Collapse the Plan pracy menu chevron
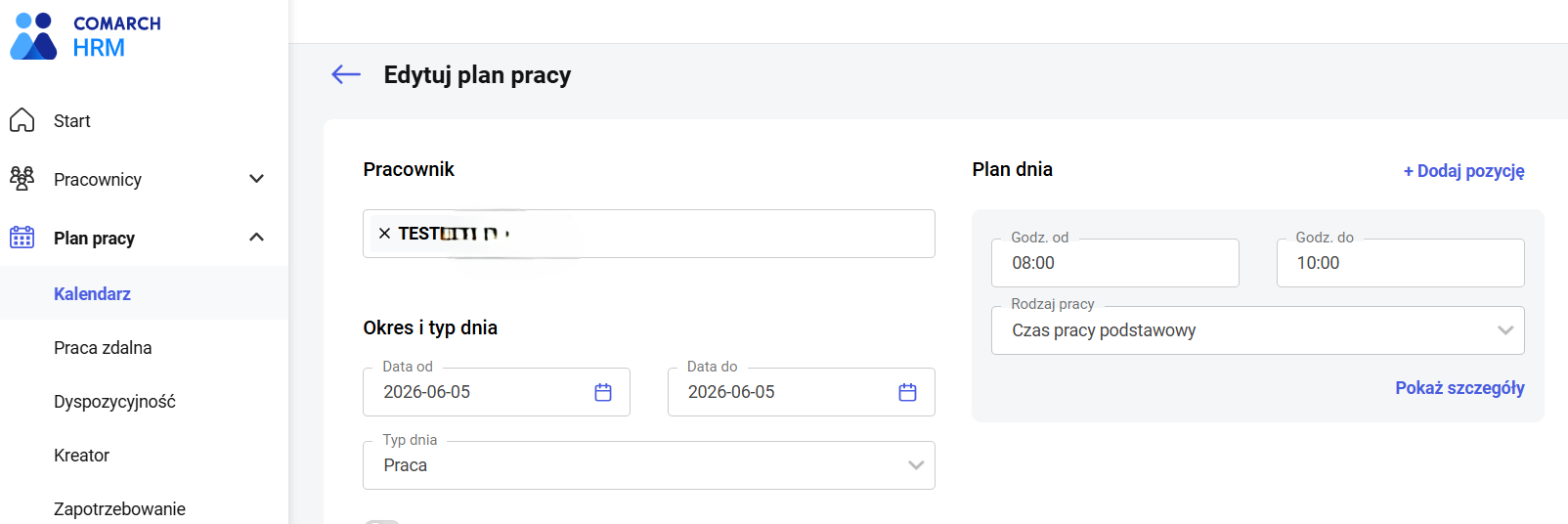 257,238
